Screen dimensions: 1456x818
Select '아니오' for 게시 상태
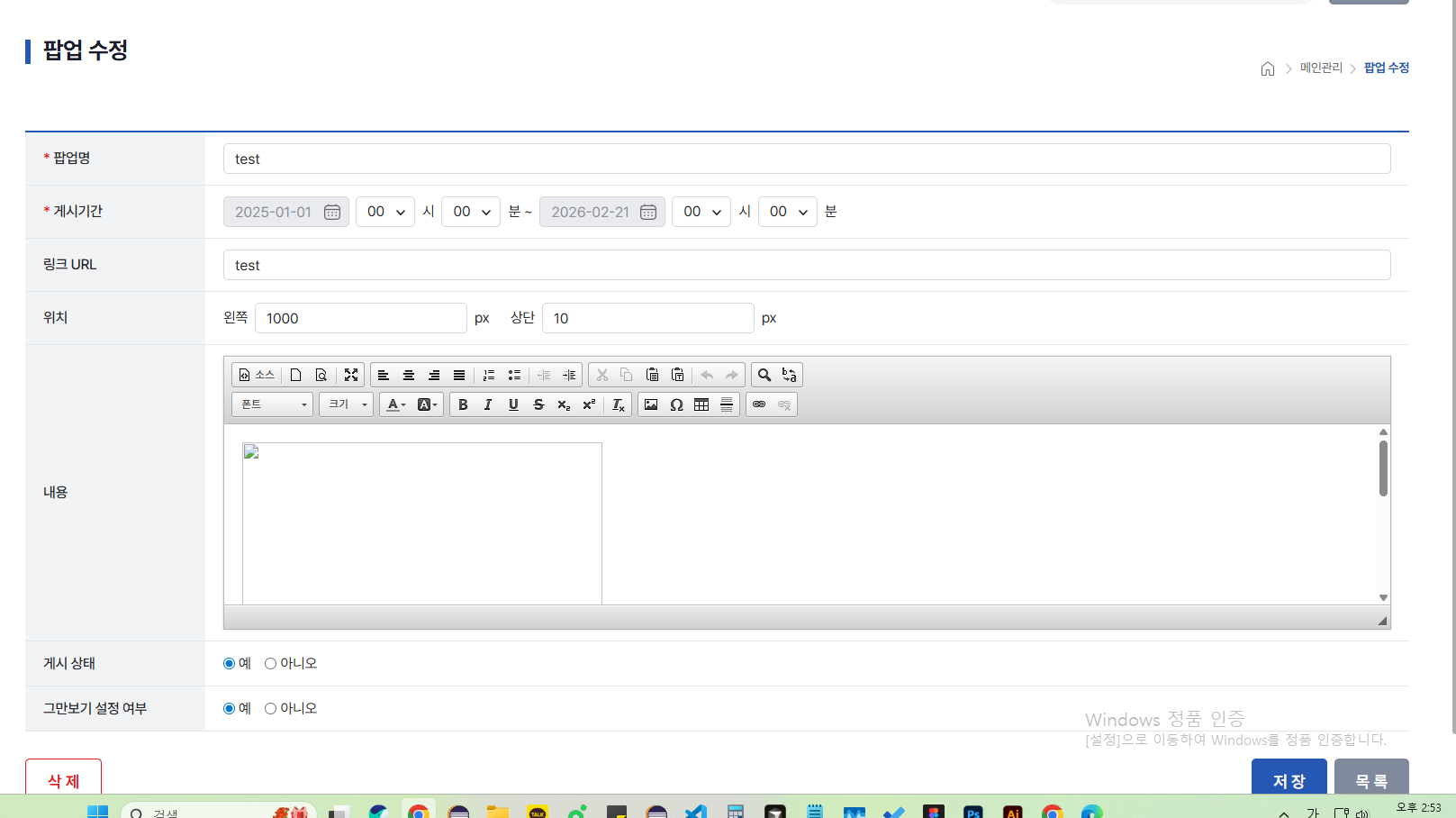click(x=270, y=664)
